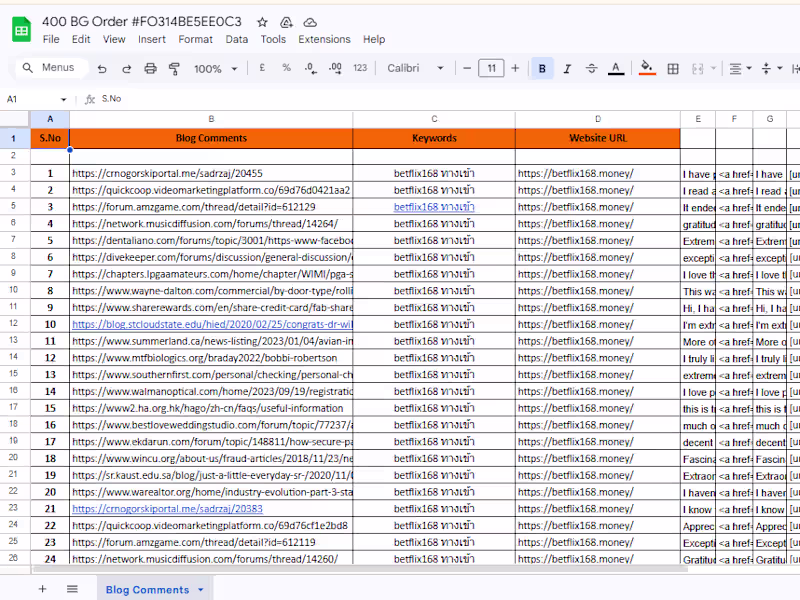This screenshot has width=800, height=600.
Task: Select the Keywords header cell
Action: (x=434, y=138)
